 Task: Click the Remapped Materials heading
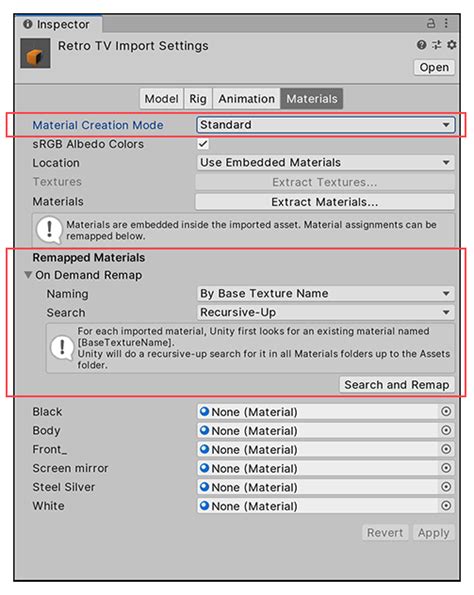[89, 257]
